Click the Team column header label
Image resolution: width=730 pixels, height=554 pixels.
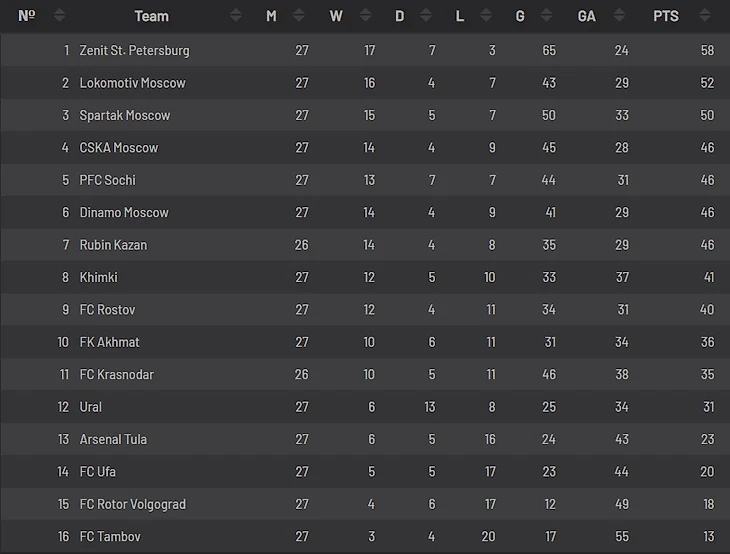[x=152, y=16]
